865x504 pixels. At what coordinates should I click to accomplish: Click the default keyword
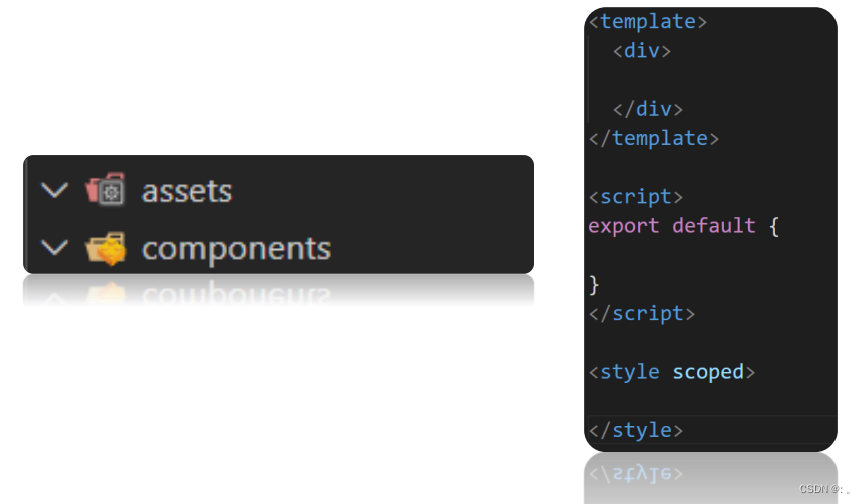(714, 226)
